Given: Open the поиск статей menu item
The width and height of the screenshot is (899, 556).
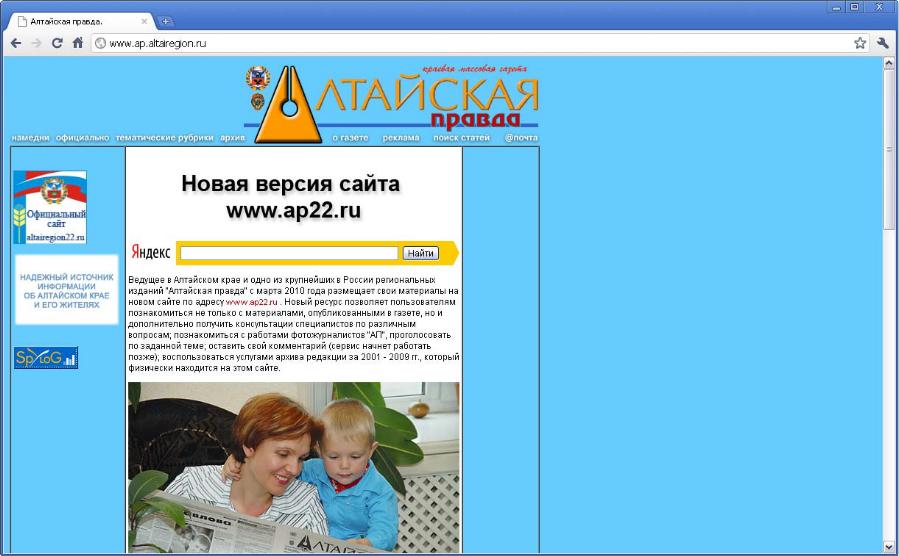Looking at the screenshot, I should 462,138.
